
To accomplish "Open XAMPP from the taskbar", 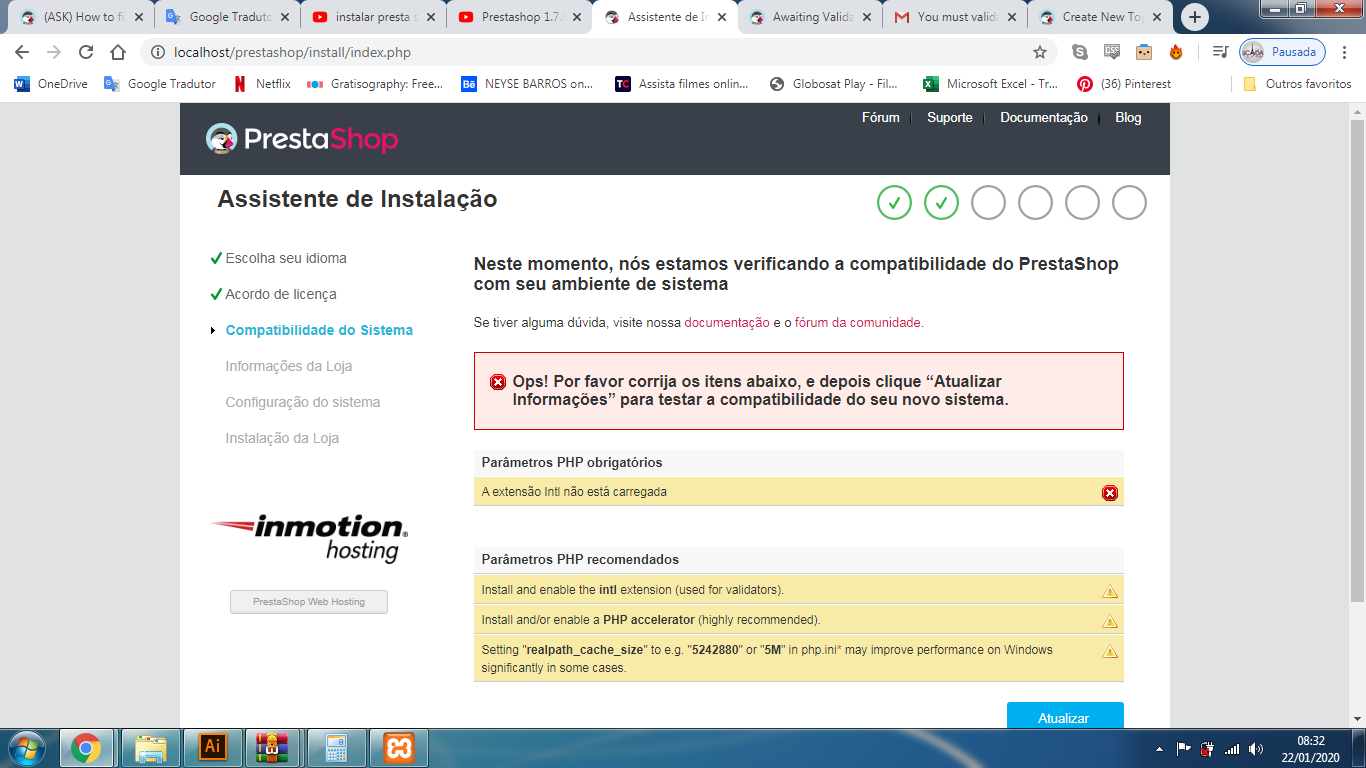I will click(398, 748).
